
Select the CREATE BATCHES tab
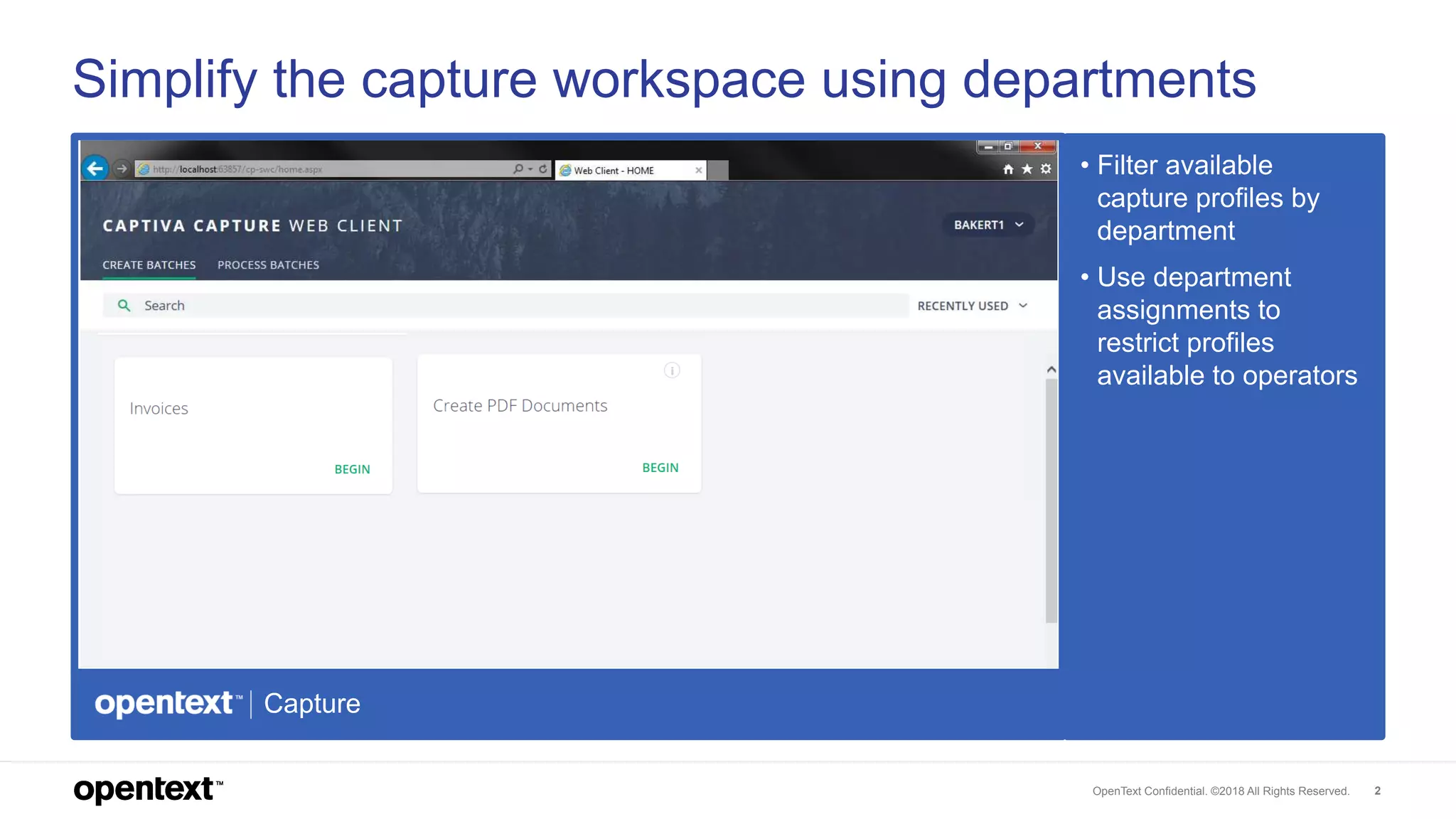[149, 265]
